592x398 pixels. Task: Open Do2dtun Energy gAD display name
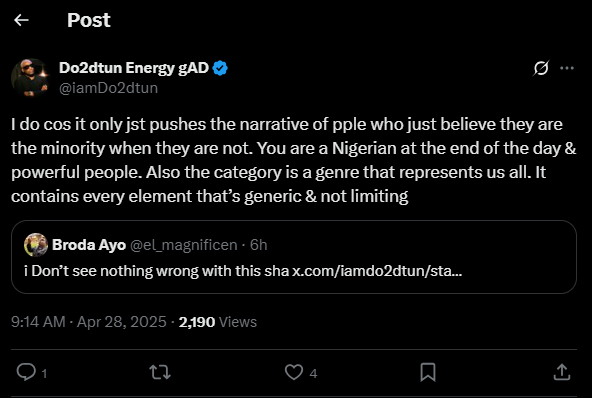[x=134, y=68]
